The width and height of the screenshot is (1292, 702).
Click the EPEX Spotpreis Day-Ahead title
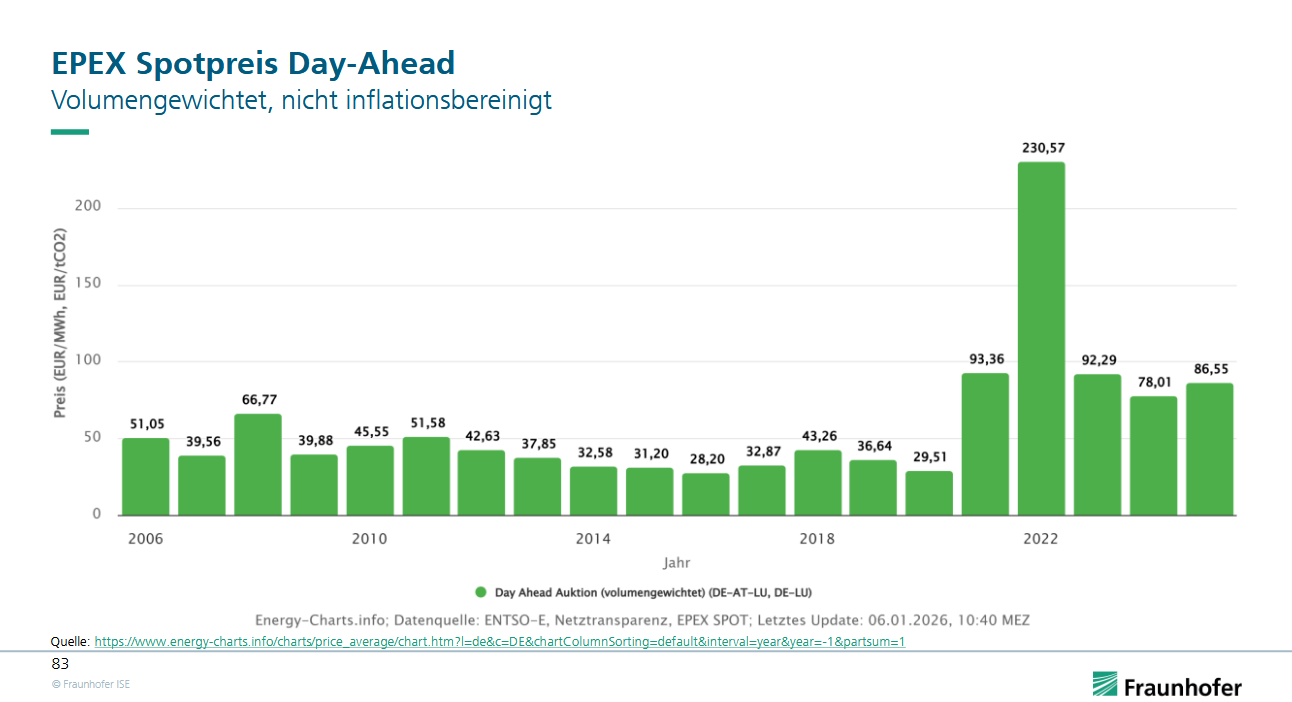tap(253, 64)
